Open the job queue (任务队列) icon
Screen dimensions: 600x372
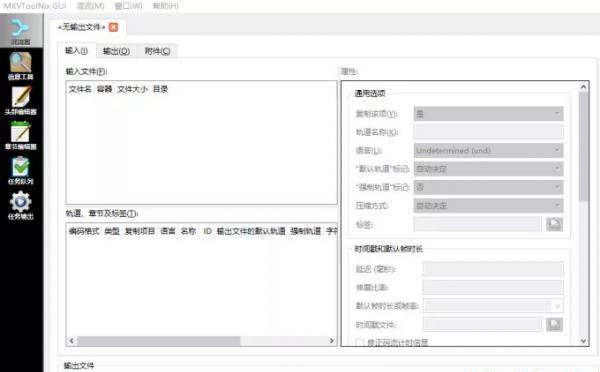pyautogui.click(x=21, y=171)
